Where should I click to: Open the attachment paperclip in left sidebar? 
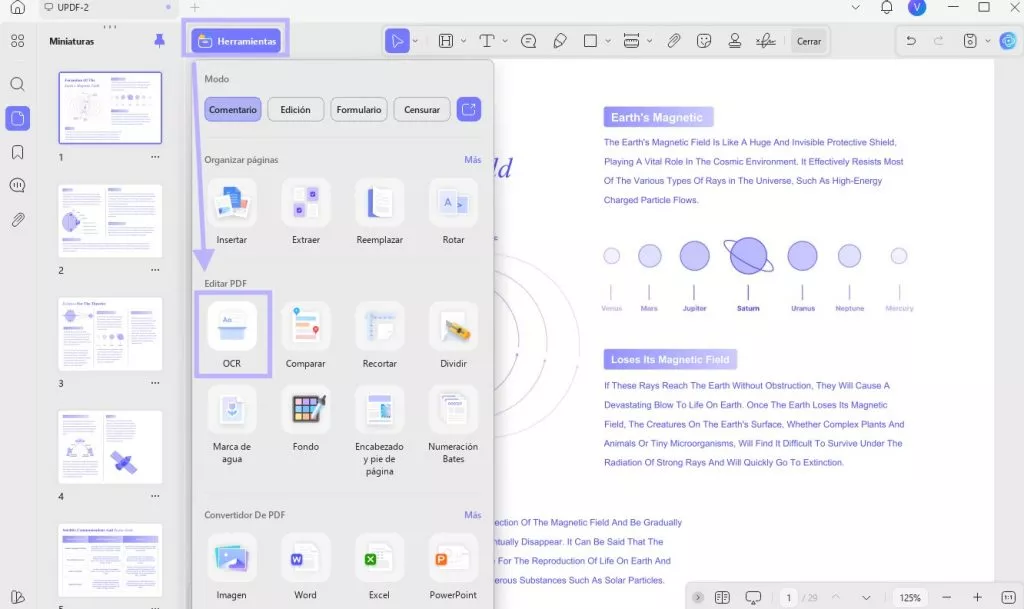tap(18, 220)
